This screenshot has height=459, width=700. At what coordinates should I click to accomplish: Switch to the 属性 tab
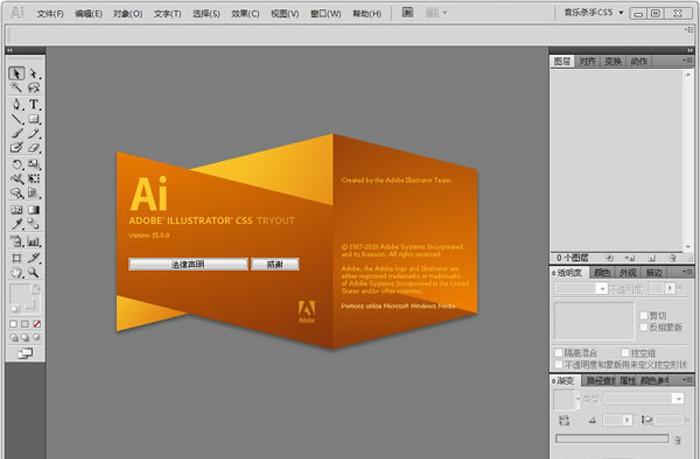[x=628, y=380]
